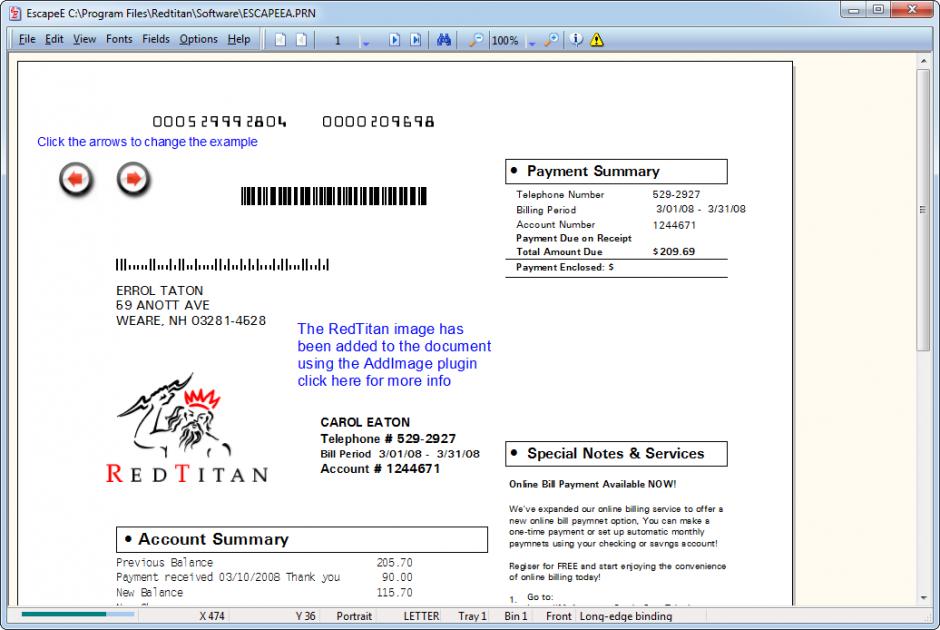This screenshot has height=630, width=940.
Task: Open the Options menu
Action: pyautogui.click(x=198, y=39)
